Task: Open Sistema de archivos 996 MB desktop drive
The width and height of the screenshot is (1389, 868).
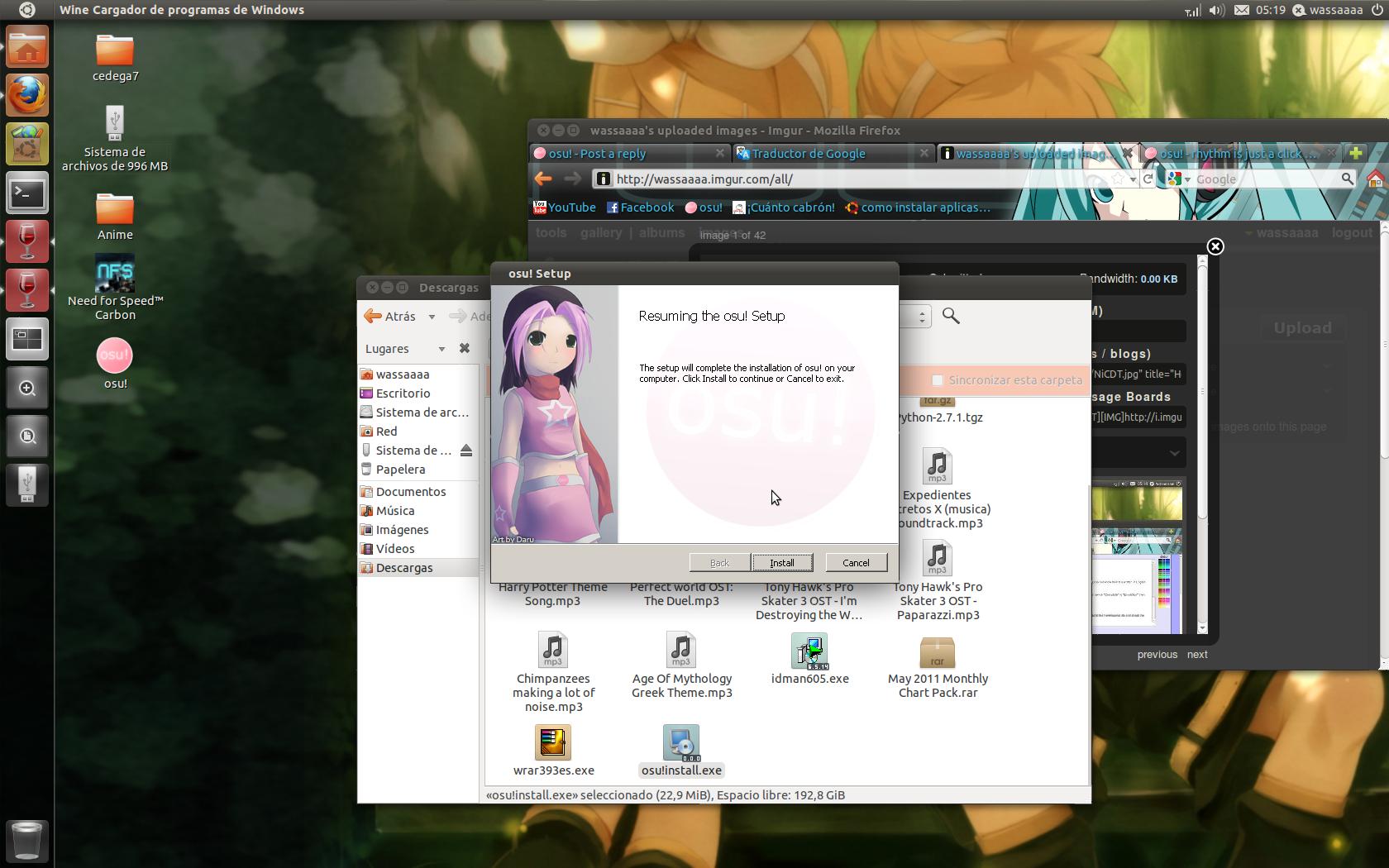Action: pos(115,138)
